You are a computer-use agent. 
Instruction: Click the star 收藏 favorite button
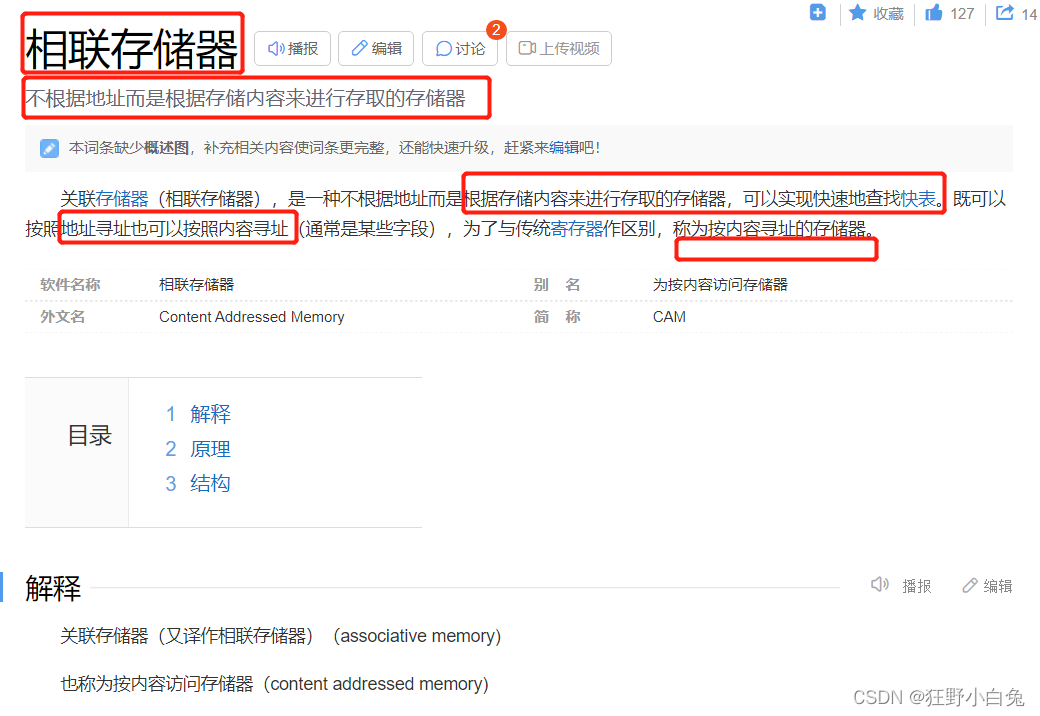[x=876, y=13]
